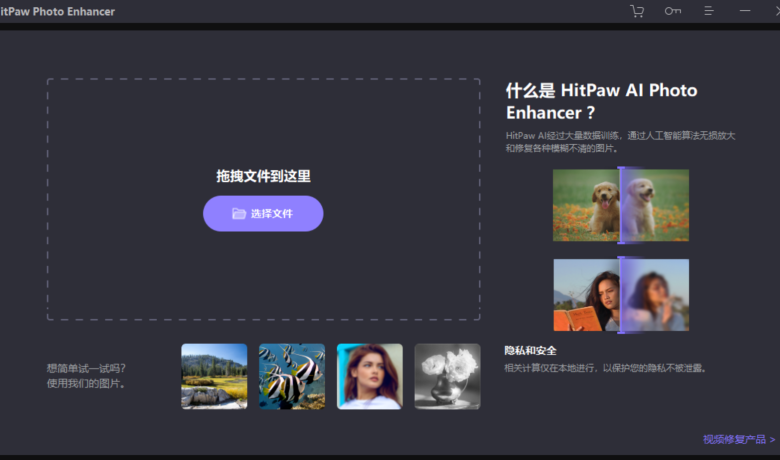
Task: Open the hamburger menu in title bar
Action: (x=709, y=11)
